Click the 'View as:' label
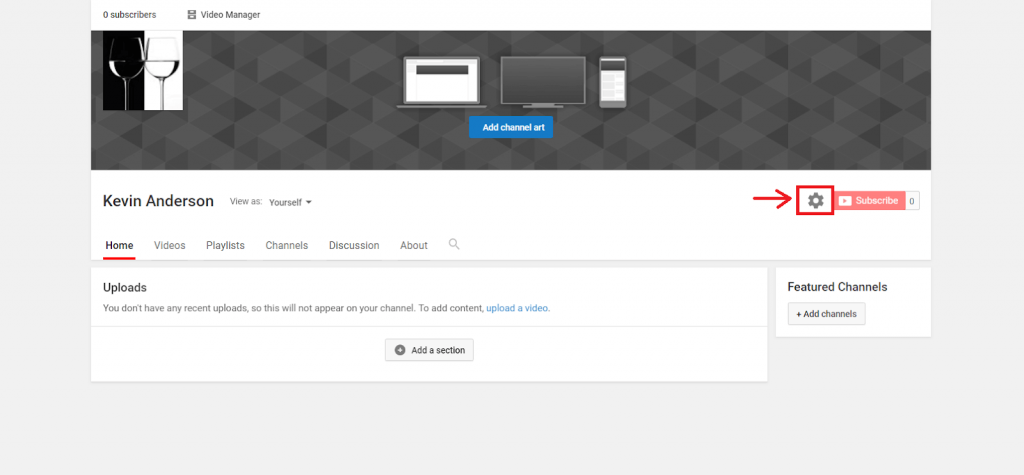Viewport: 1024px width, 475px height. click(246, 202)
